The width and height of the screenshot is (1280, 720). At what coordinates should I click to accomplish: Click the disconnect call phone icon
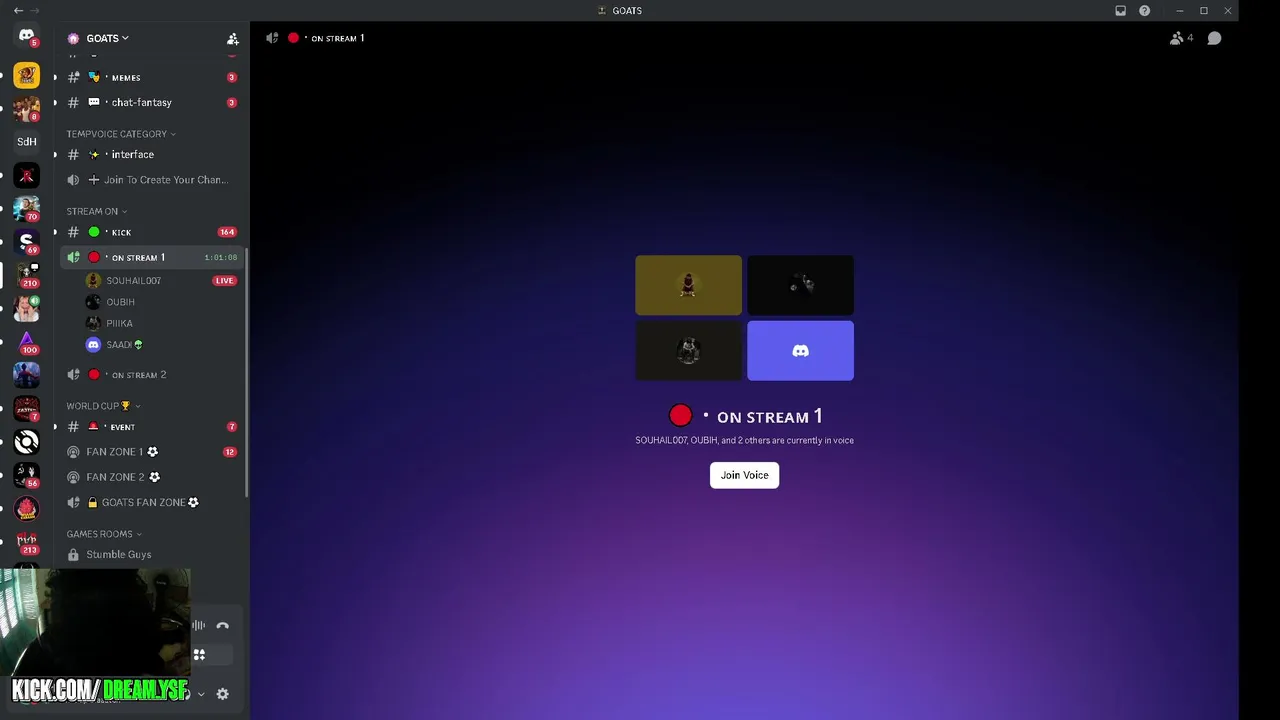click(x=222, y=626)
